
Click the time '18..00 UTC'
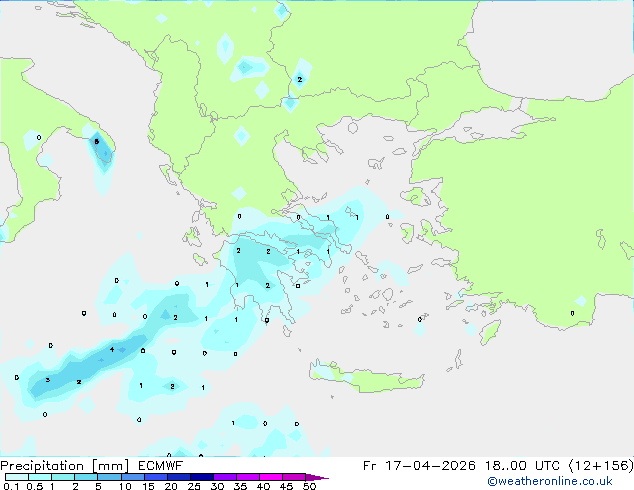coord(523,466)
